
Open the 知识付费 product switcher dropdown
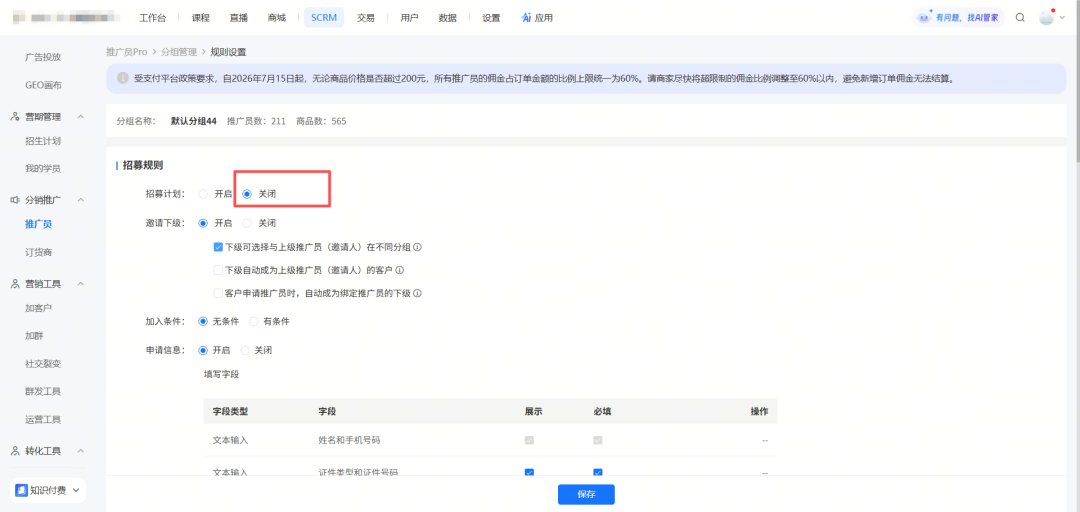coord(75,490)
